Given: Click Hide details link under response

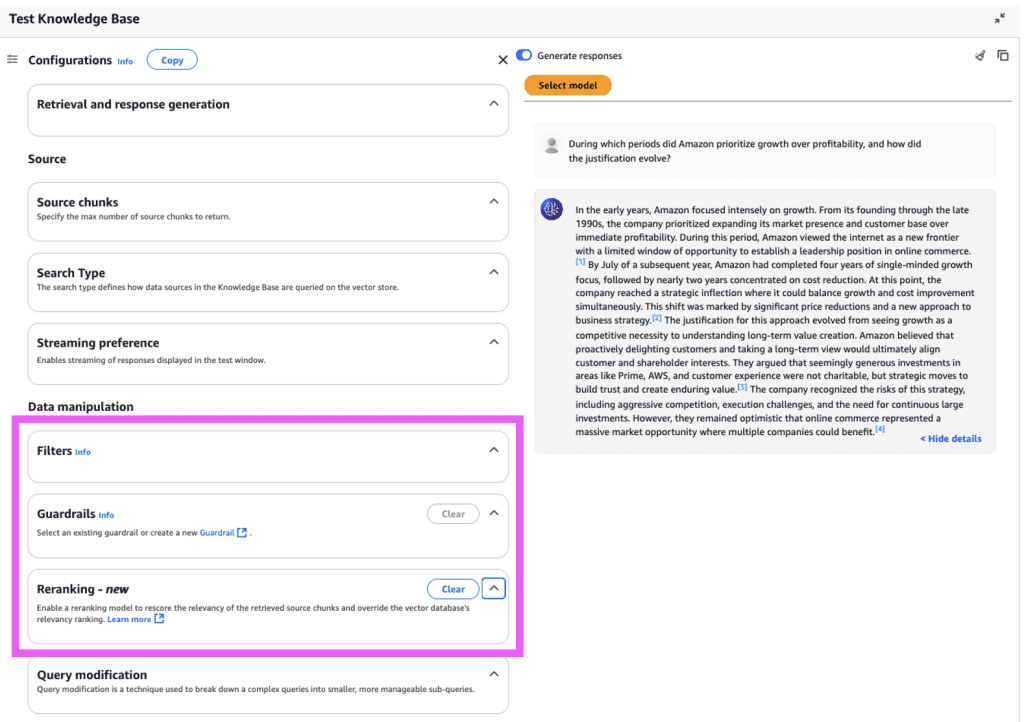Looking at the screenshot, I should click(950, 439).
